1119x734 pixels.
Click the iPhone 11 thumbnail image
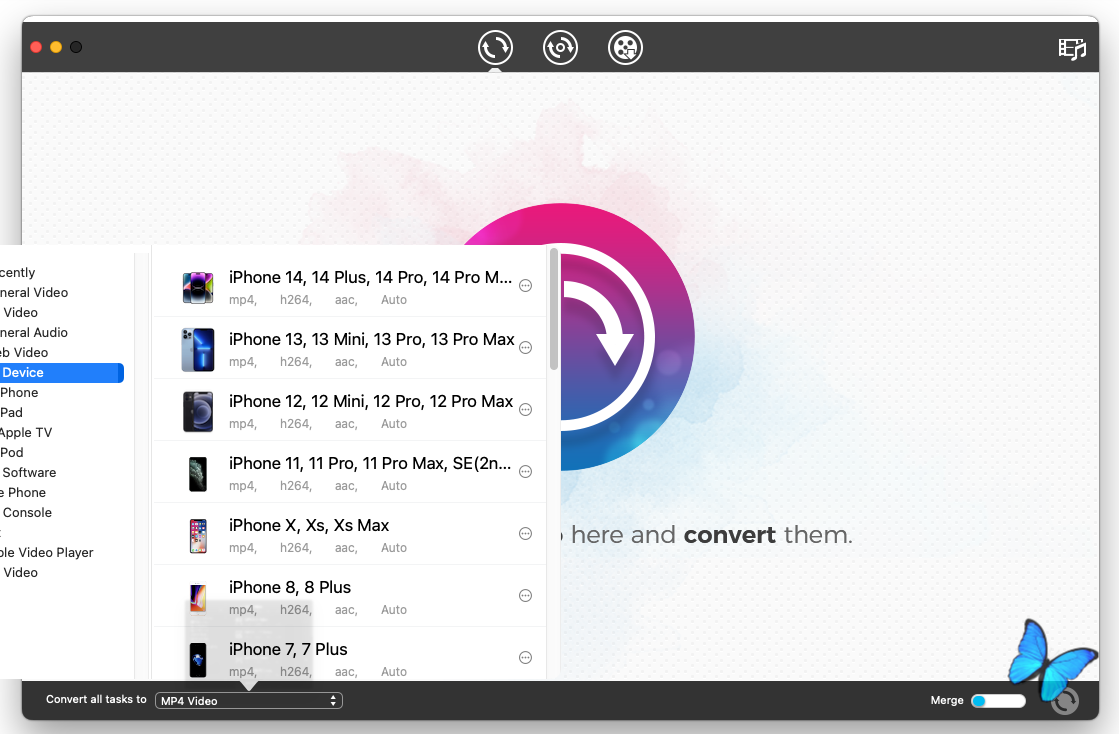click(198, 474)
